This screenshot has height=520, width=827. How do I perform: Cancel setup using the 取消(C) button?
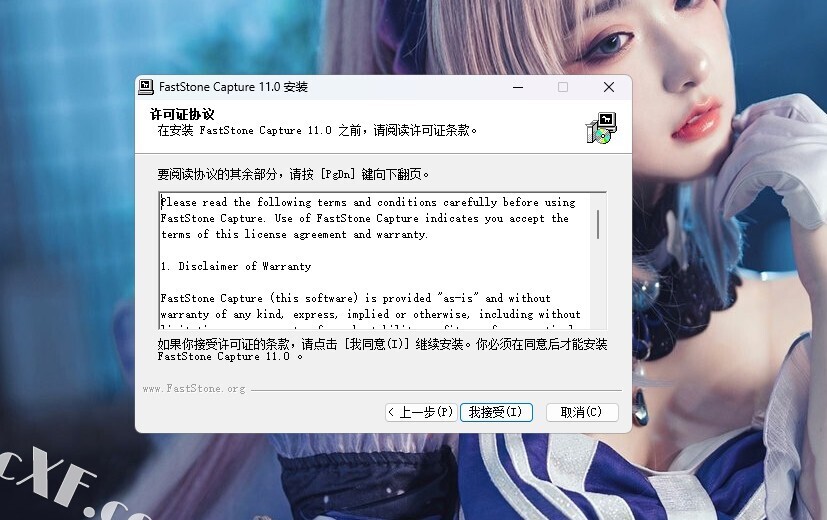[582, 412]
